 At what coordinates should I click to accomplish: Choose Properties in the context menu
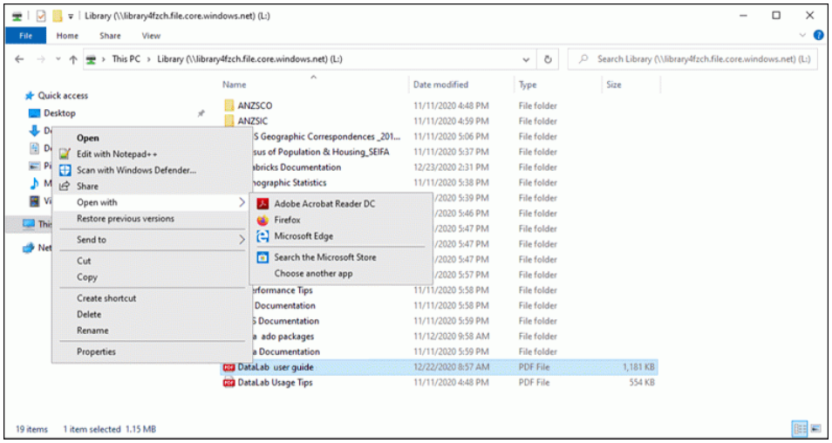pos(96,352)
